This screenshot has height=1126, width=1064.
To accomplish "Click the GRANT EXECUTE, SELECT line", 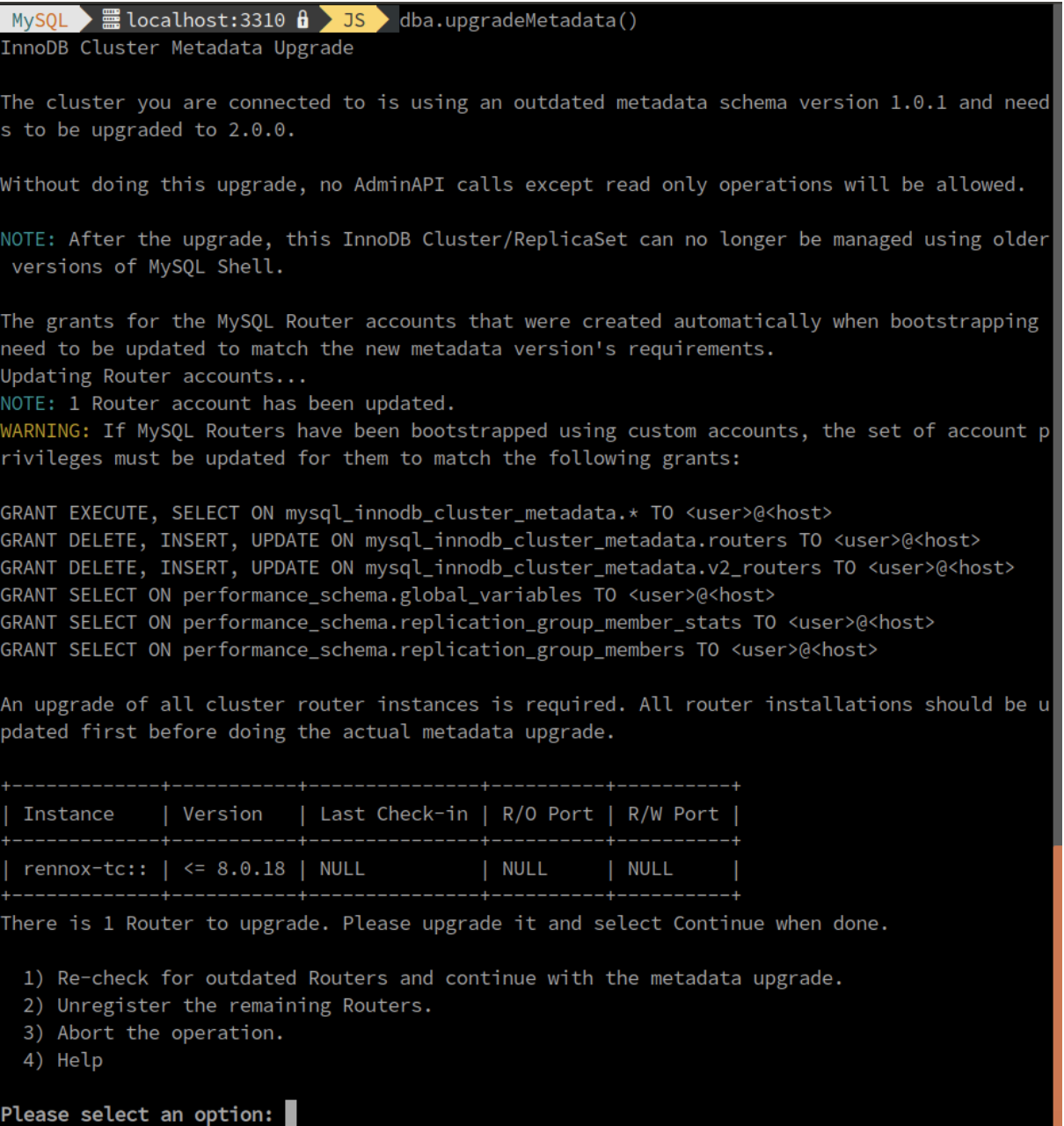I will [416, 513].
